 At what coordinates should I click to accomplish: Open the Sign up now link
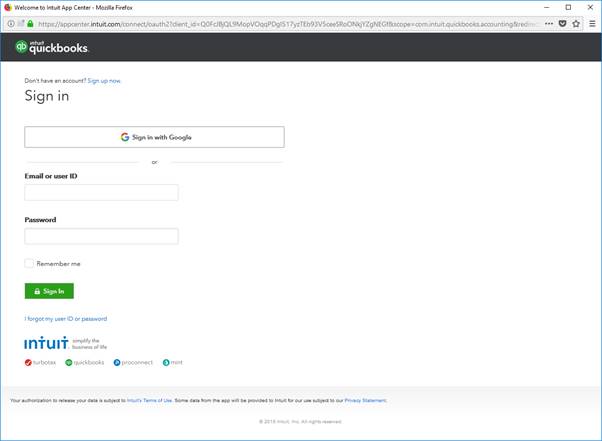click(x=104, y=80)
